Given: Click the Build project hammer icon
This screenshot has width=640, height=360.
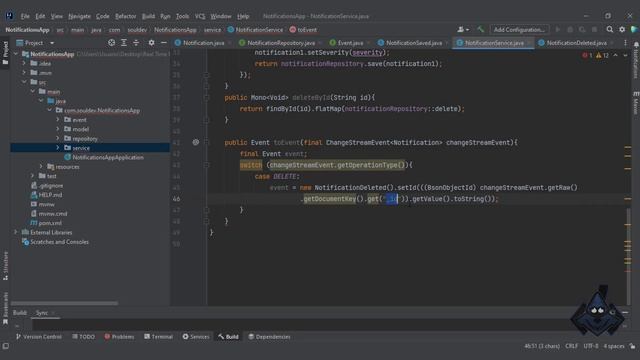Looking at the screenshot, I should (480, 29).
